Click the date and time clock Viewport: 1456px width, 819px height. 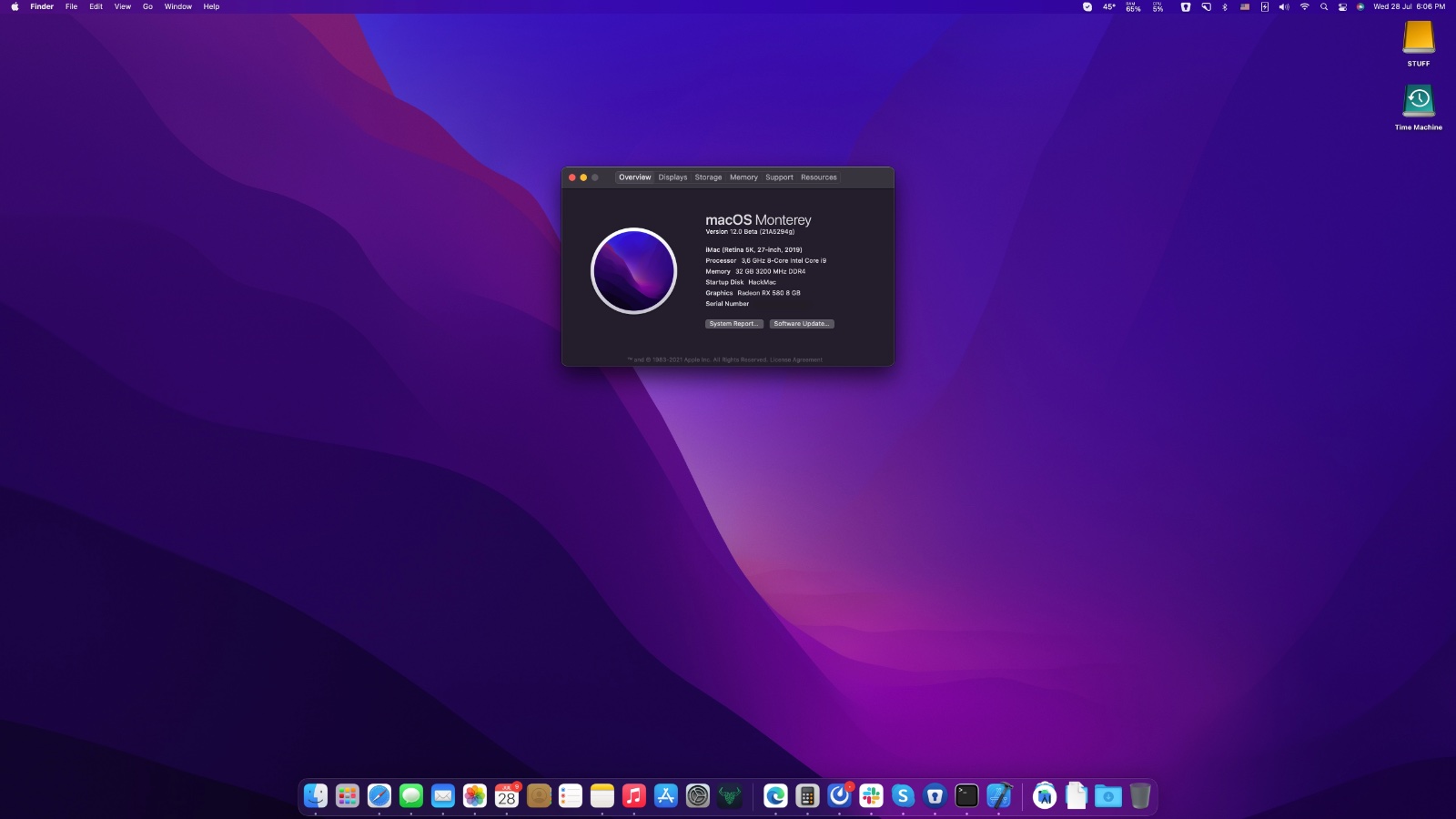click(1409, 6)
